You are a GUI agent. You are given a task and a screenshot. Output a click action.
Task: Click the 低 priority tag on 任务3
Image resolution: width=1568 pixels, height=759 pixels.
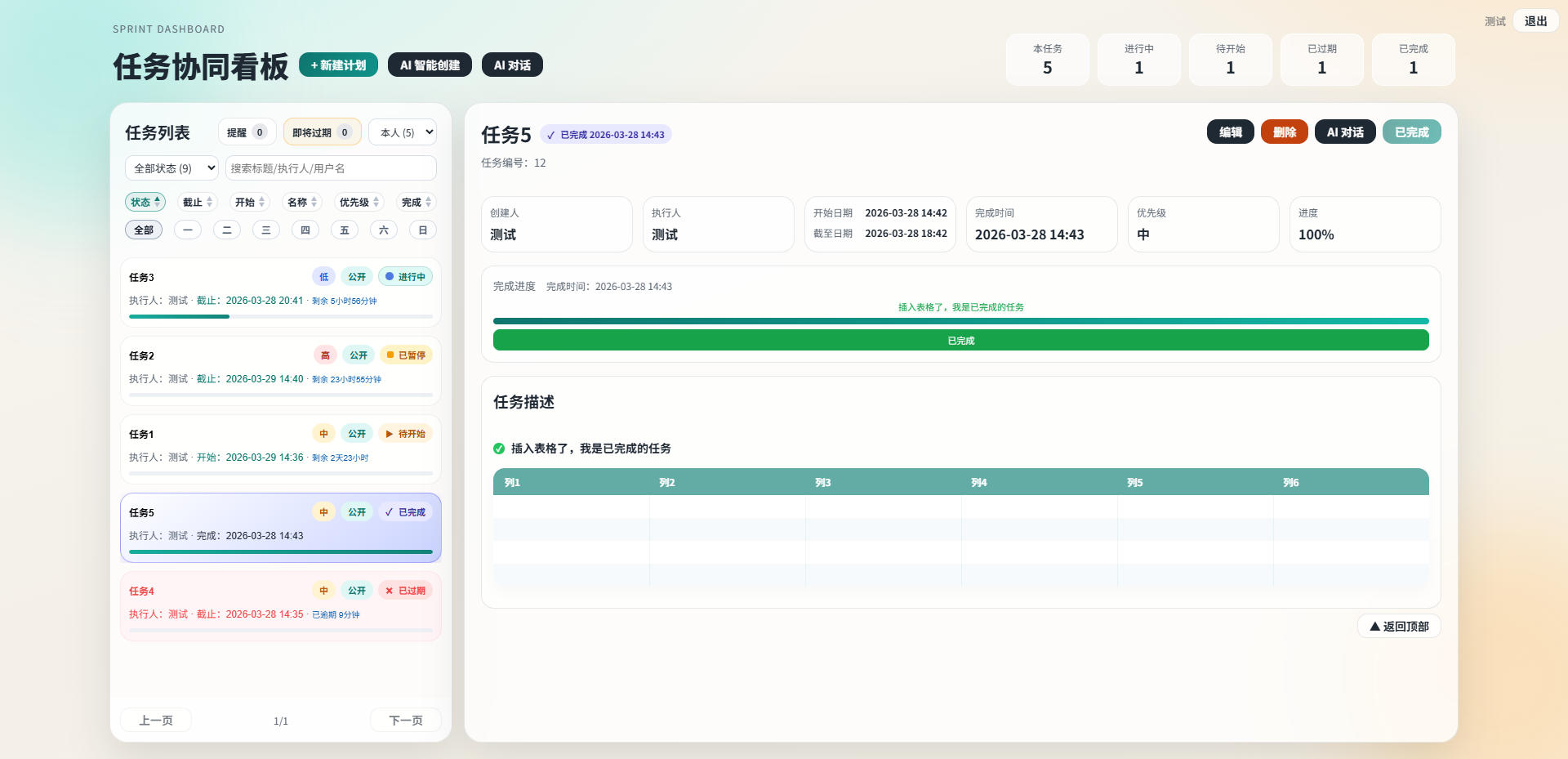click(323, 277)
